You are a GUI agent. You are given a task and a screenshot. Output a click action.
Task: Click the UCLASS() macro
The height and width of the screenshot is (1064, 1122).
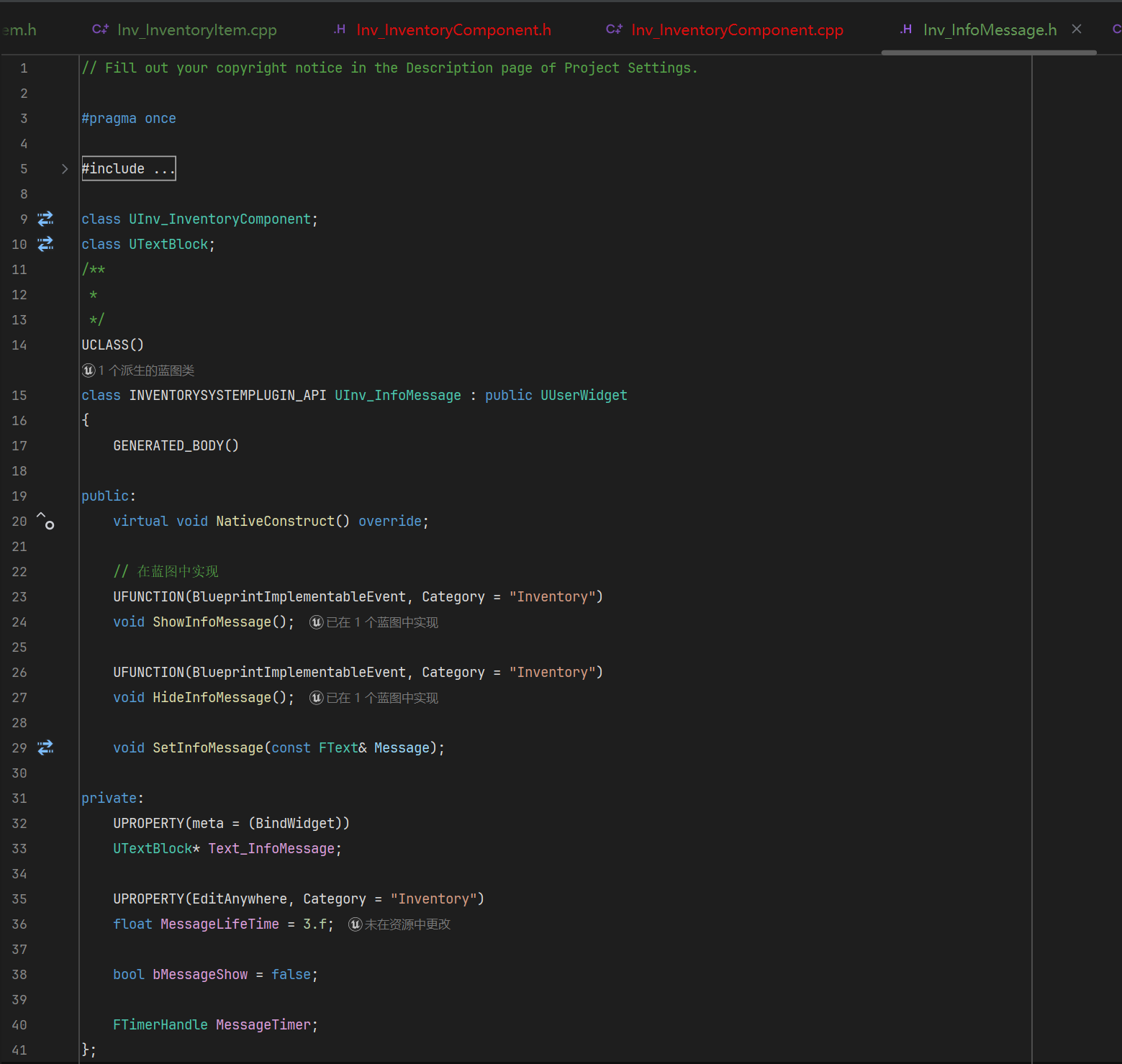point(113,345)
